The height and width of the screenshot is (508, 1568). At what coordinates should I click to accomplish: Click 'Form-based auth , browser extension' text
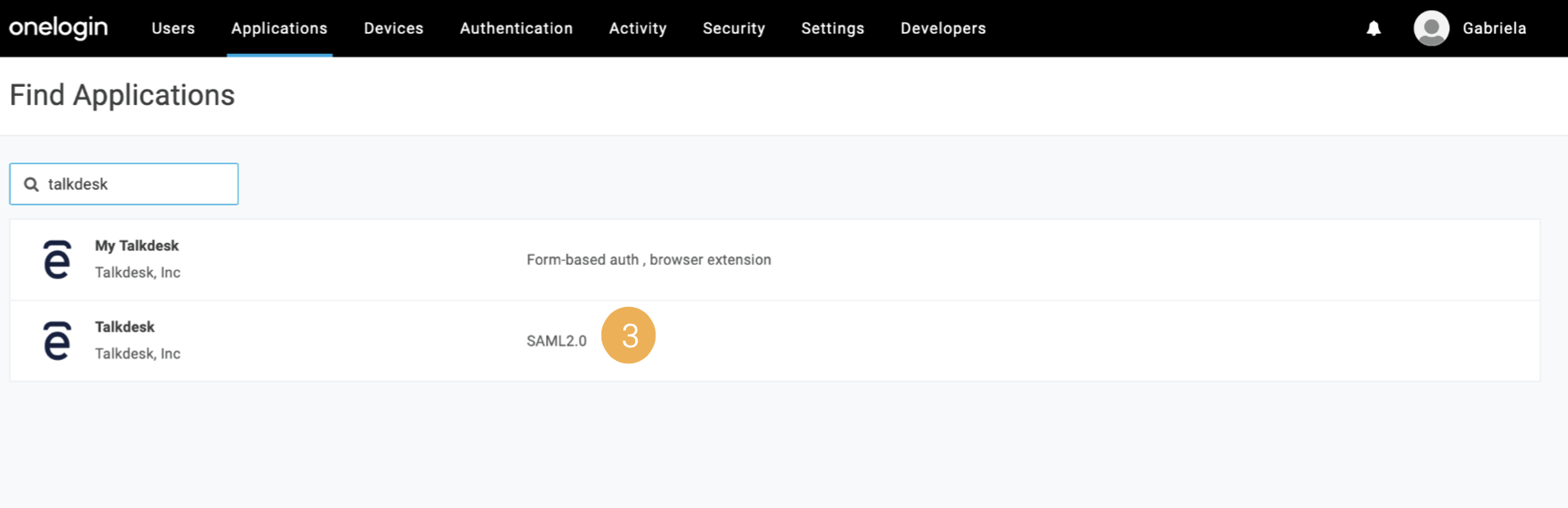tap(649, 260)
